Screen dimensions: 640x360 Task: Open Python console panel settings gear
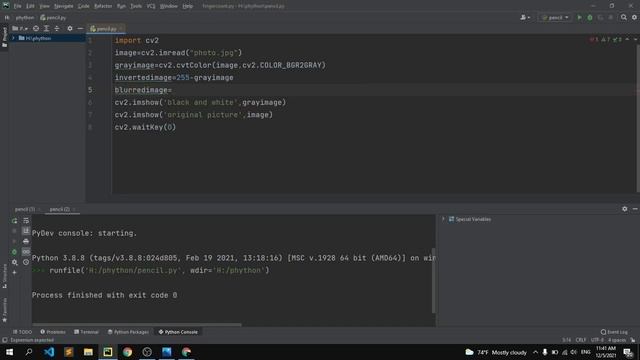click(x=624, y=209)
